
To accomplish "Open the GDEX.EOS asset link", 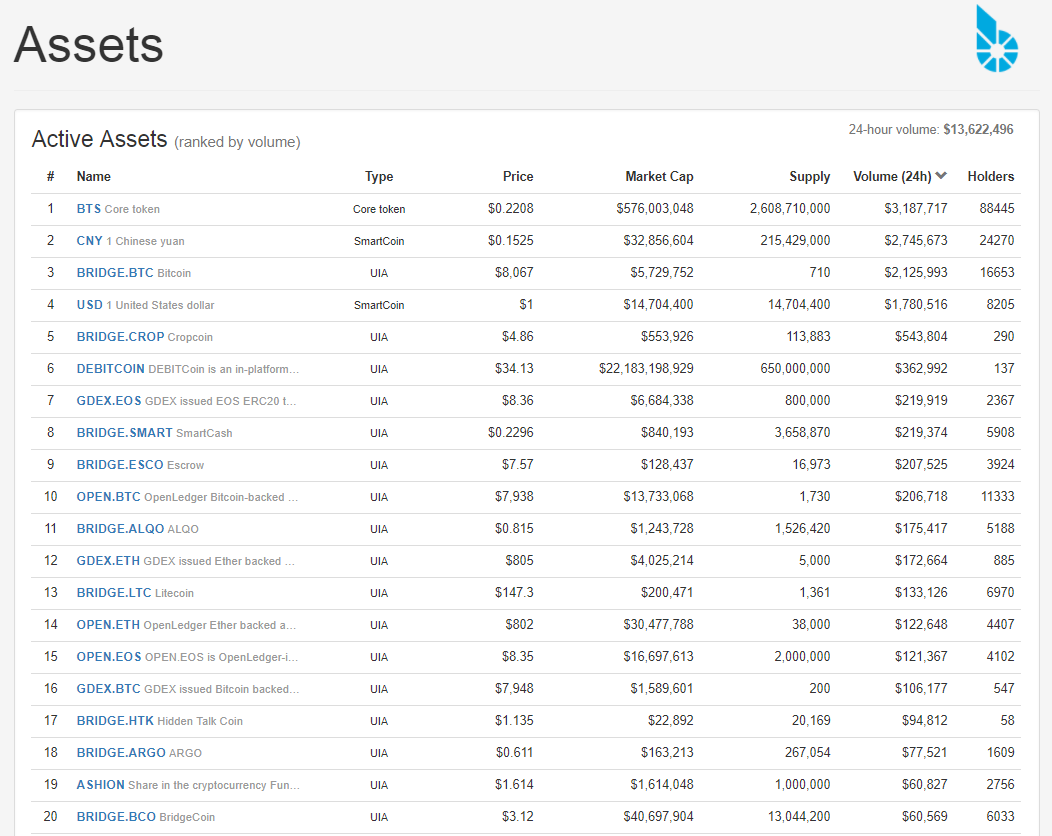I will pos(109,401).
